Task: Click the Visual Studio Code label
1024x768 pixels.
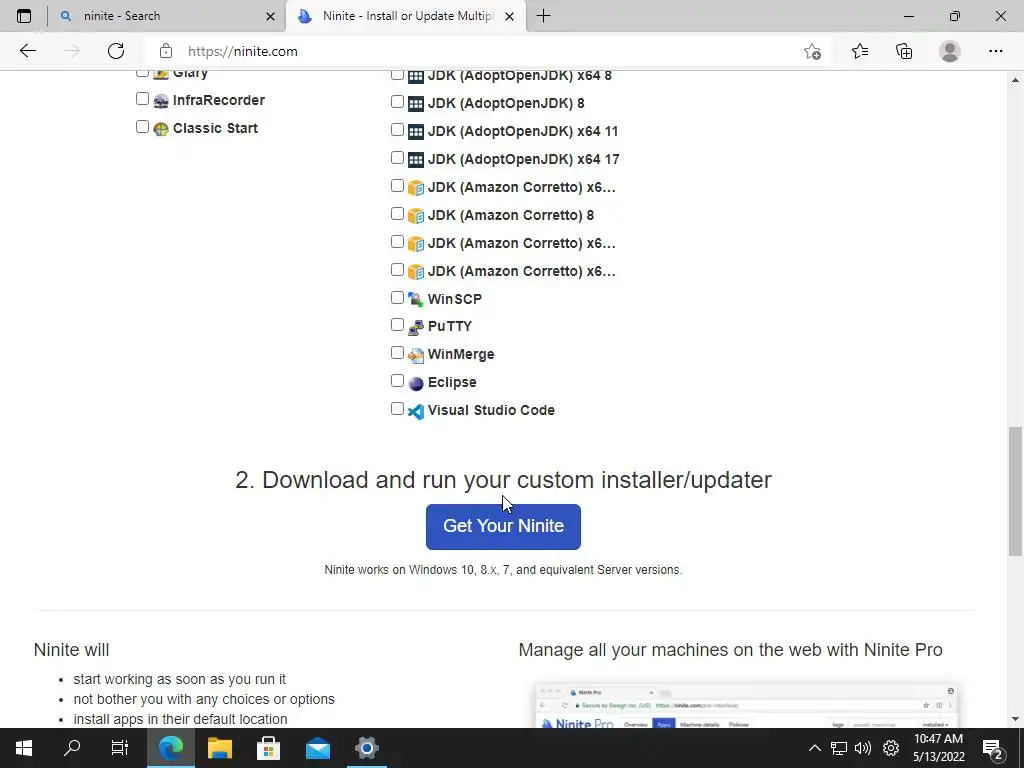Action: 491,410
